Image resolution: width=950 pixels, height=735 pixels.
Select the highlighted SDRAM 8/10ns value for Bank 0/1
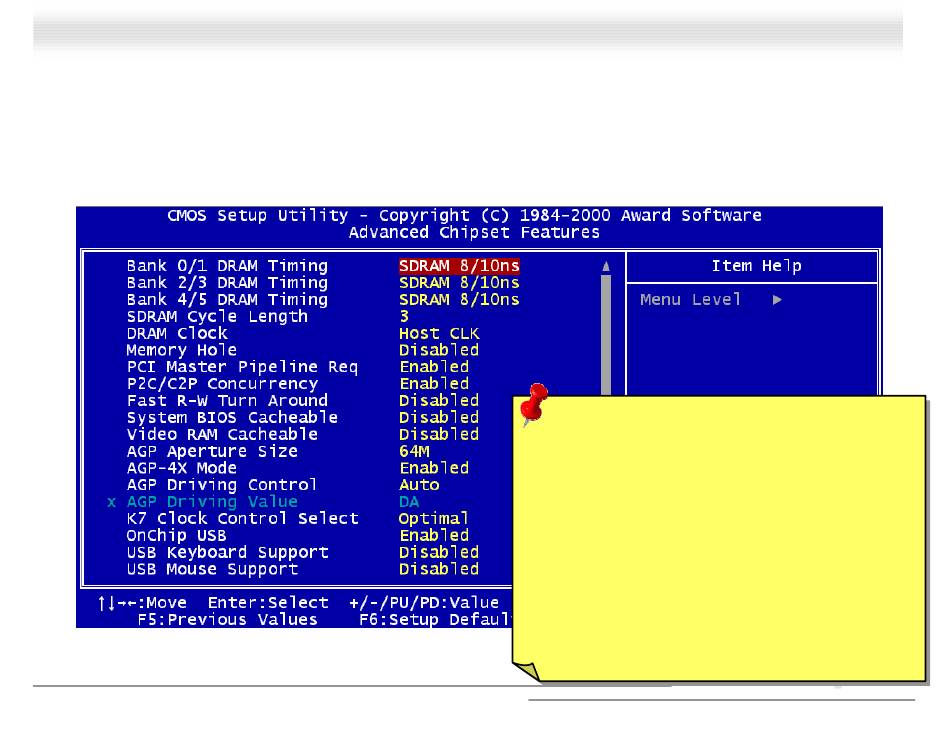(459, 266)
